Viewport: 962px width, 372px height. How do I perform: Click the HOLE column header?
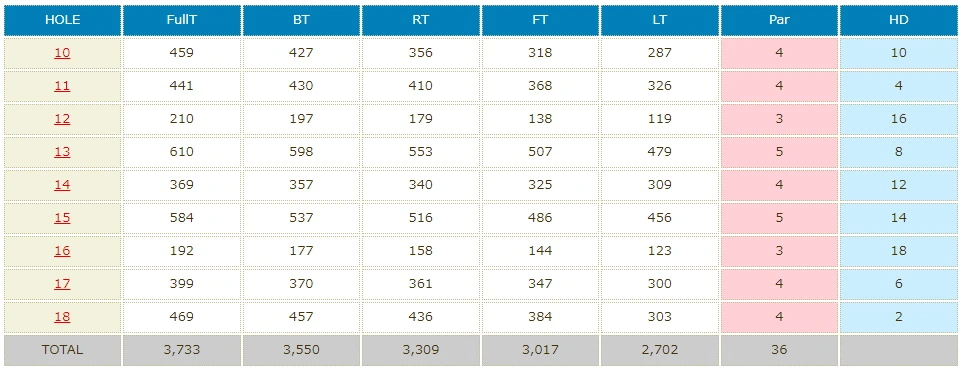pyautogui.click(x=62, y=20)
